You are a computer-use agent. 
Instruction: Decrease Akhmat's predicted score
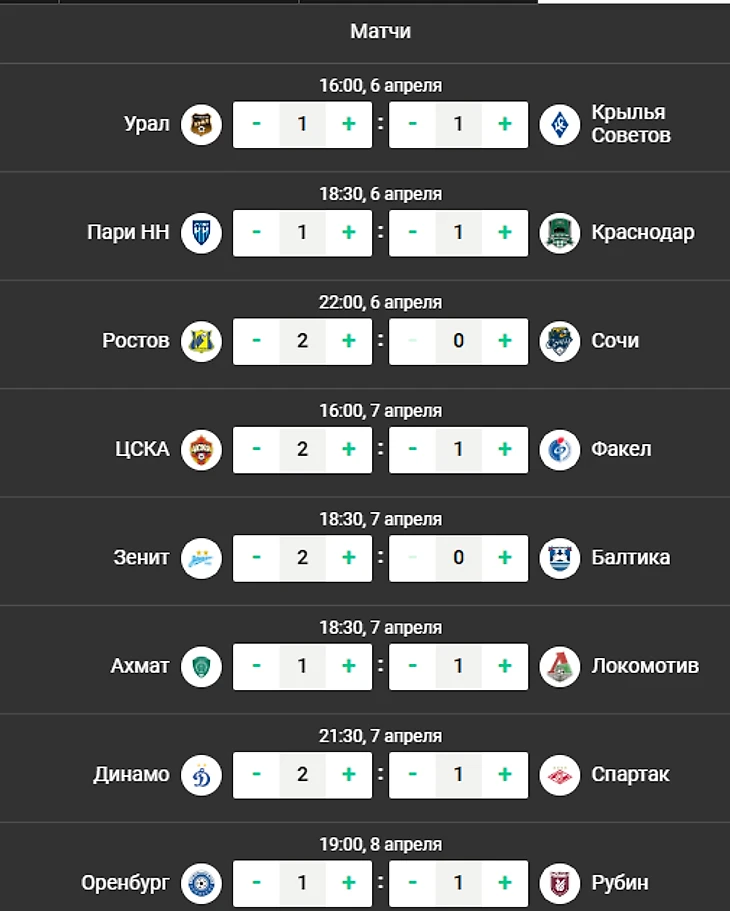(x=257, y=666)
